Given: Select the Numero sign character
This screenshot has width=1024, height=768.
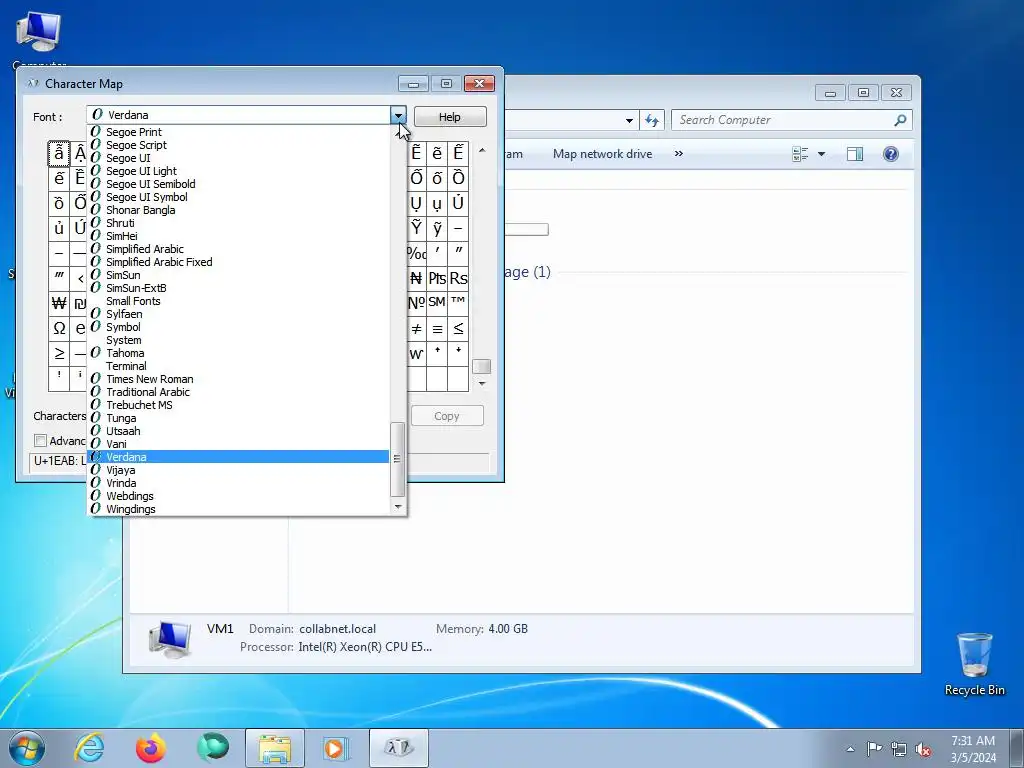Looking at the screenshot, I should pos(417,303).
